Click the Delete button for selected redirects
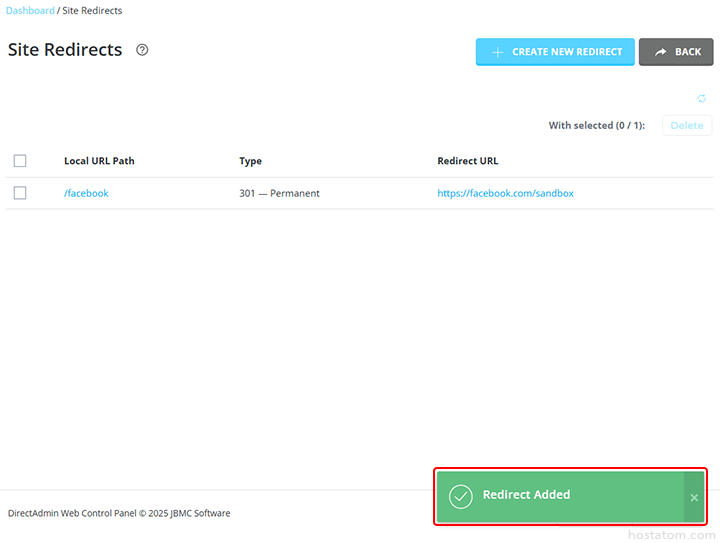 [687, 125]
